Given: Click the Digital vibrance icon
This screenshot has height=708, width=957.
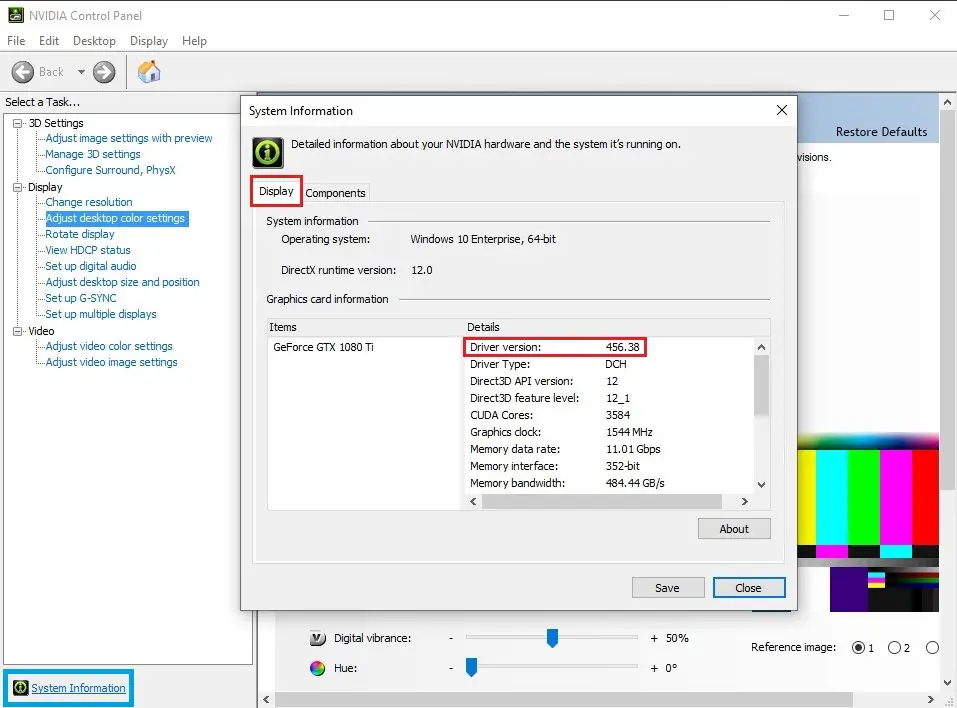Looking at the screenshot, I should (x=317, y=638).
